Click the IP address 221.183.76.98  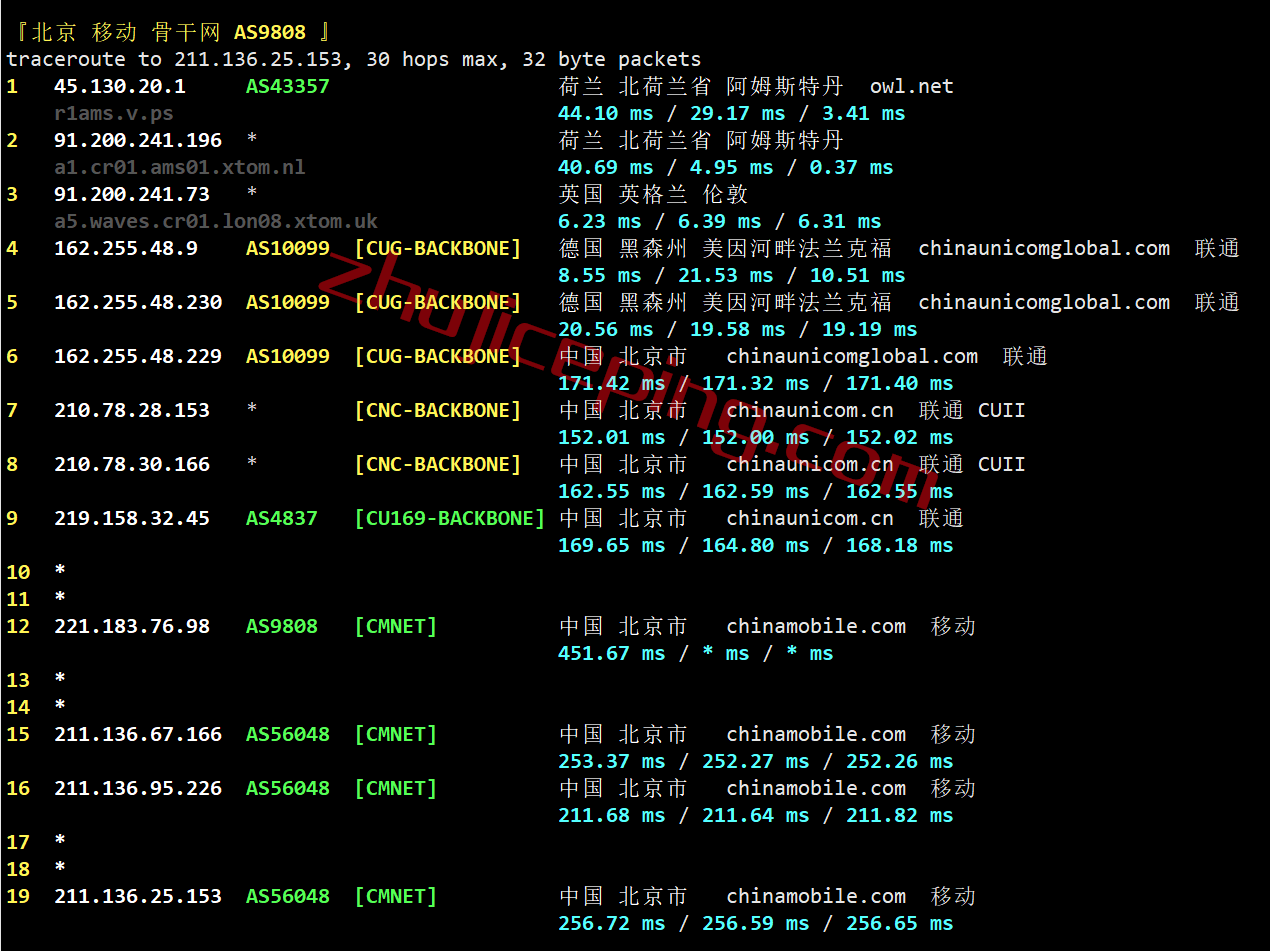[x=132, y=626]
